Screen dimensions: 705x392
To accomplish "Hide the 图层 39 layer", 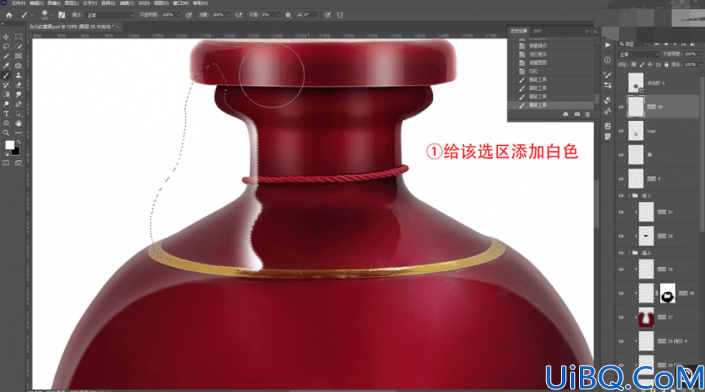I will tap(621, 107).
